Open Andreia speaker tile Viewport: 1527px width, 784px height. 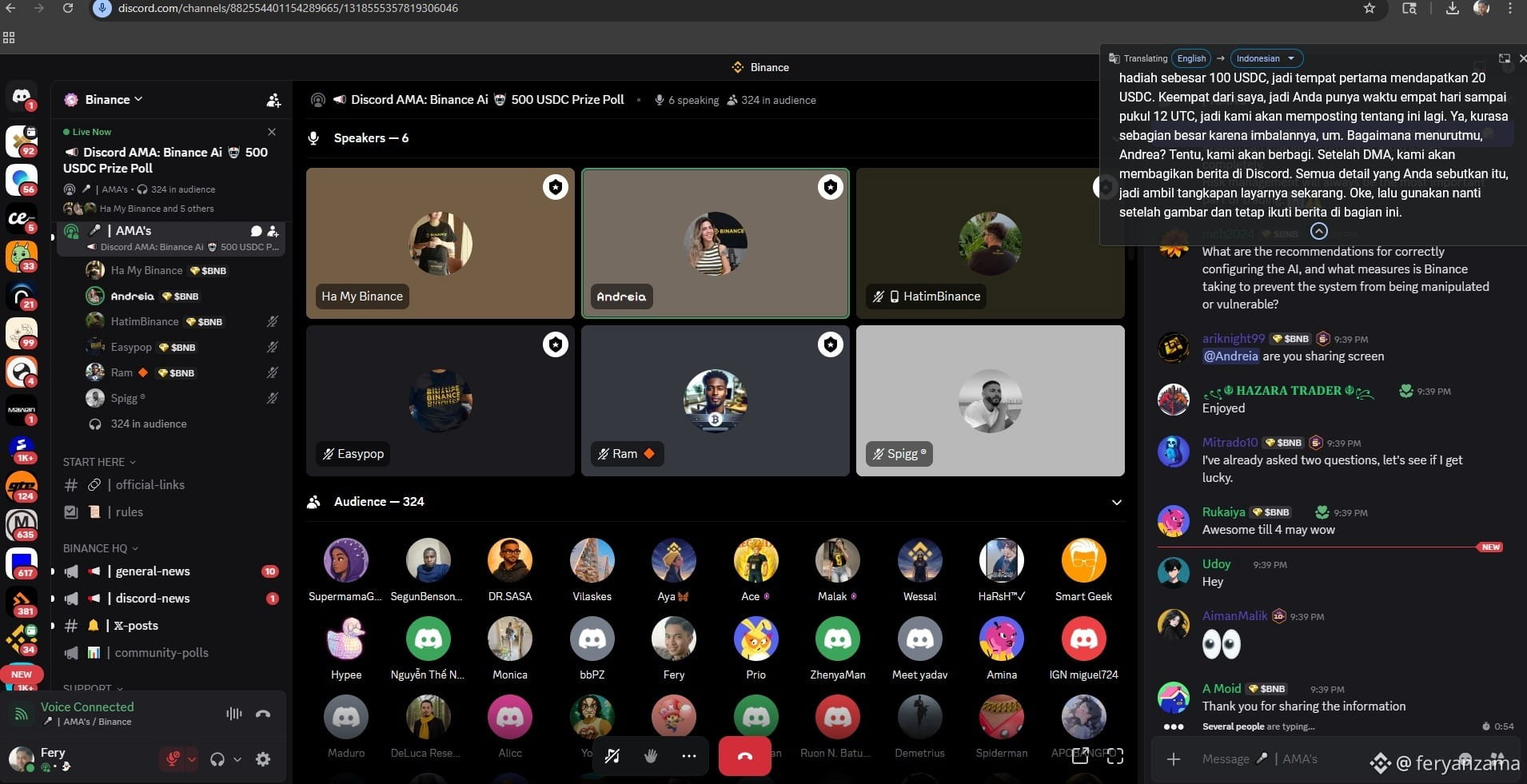(x=716, y=243)
